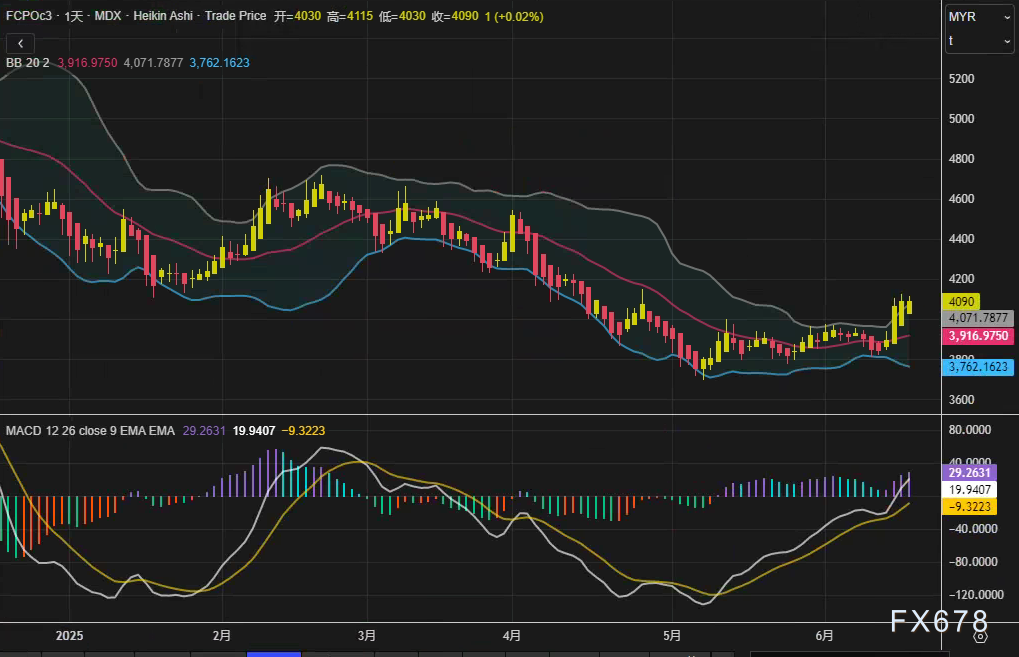The height and width of the screenshot is (657, 1019).
Task: Click the white 19.9407 MACD line tag
Action: pos(971,490)
